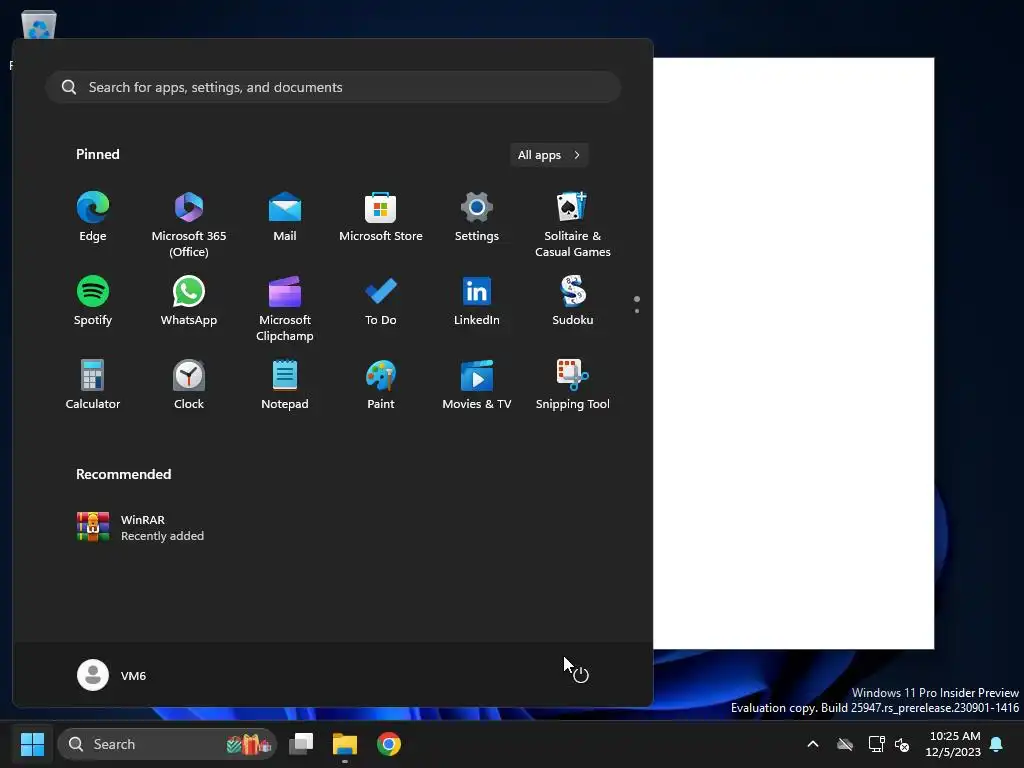This screenshot has width=1024, height=768.
Task: Open the Calculator app
Action: (x=93, y=385)
